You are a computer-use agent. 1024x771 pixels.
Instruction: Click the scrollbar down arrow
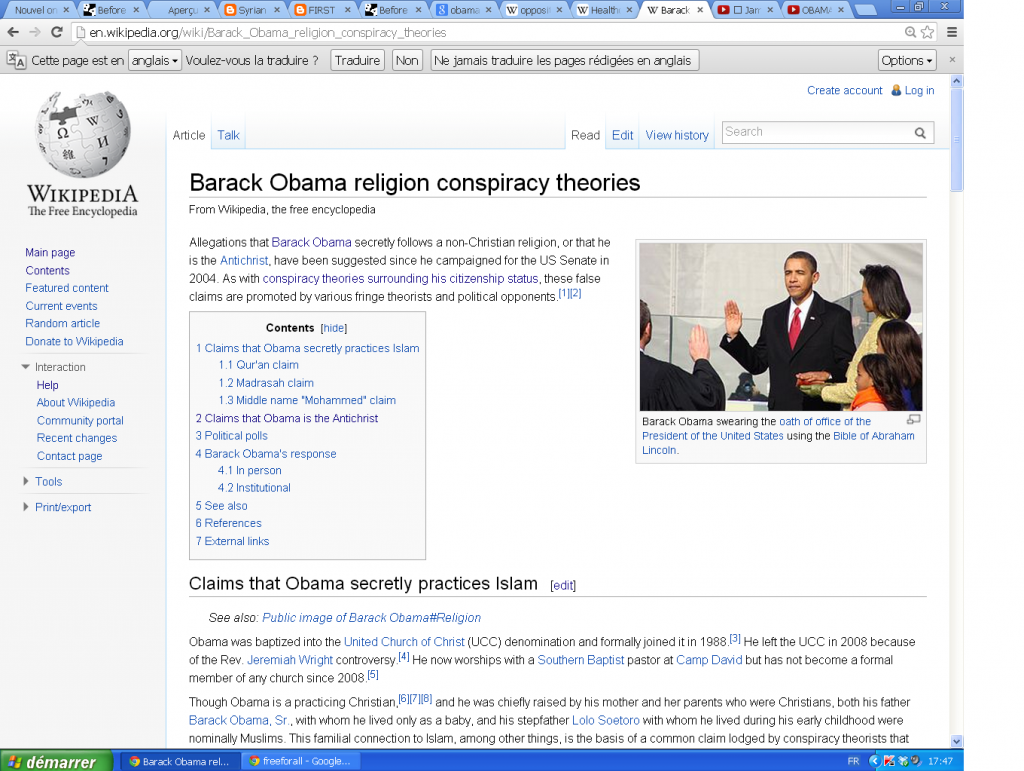click(957, 741)
